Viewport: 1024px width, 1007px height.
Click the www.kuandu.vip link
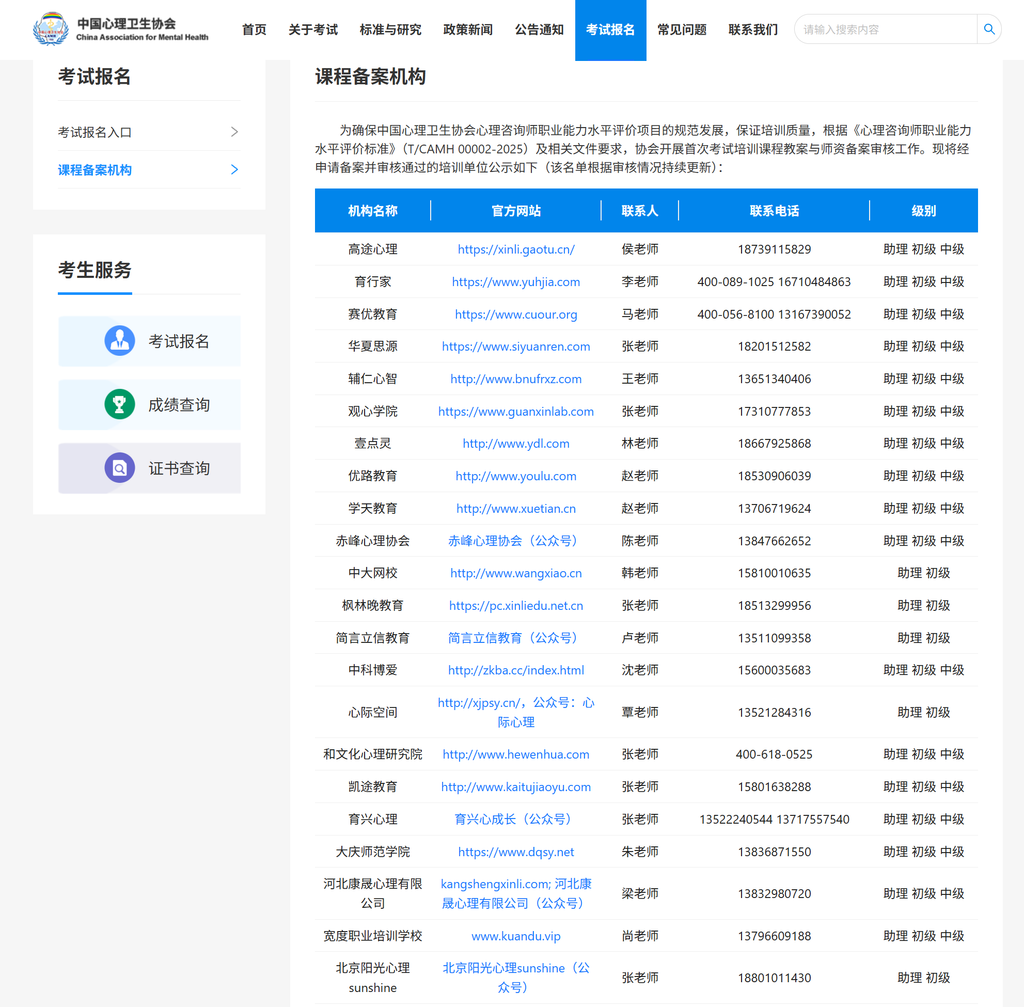pos(516,936)
